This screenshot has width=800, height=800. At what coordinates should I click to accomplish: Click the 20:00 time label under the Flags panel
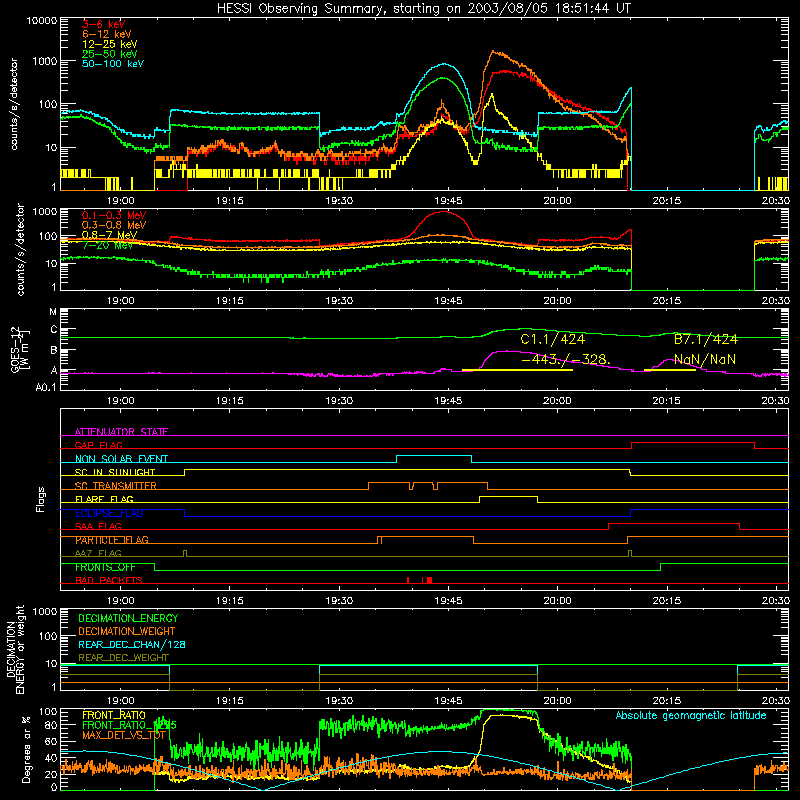(557, 601)
